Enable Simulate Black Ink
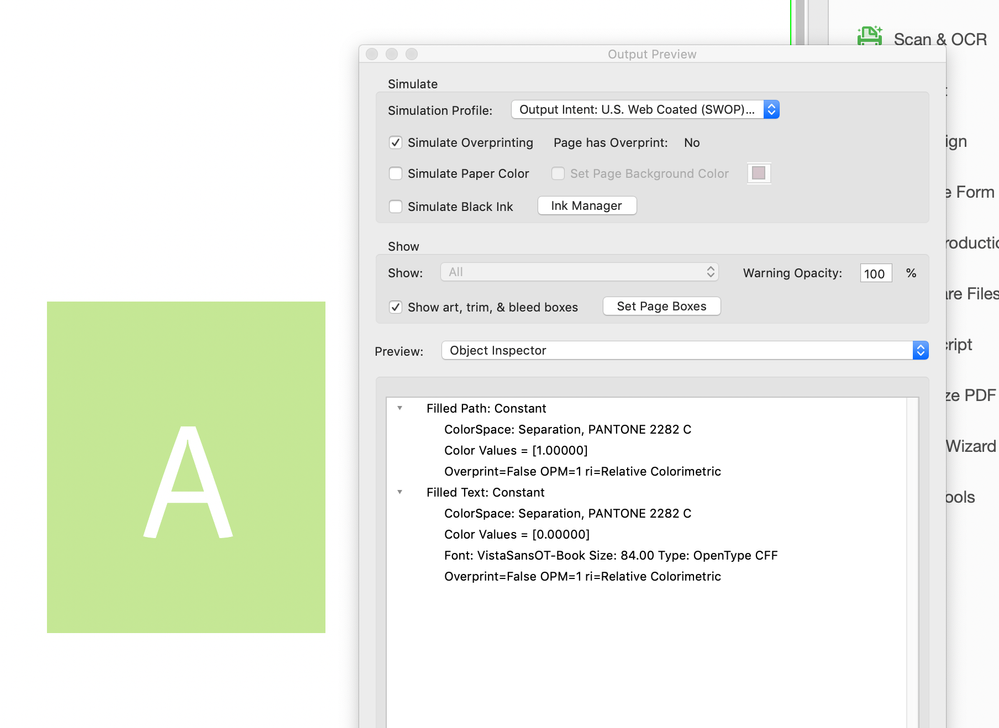999x728 pixels. [x=396, y=206]
